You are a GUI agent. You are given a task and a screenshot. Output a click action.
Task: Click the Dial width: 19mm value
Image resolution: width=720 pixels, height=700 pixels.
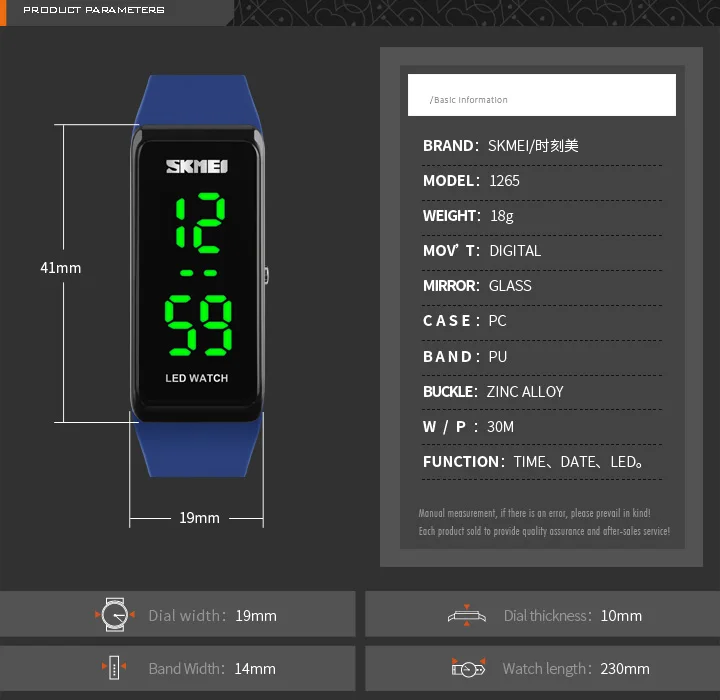coord(256,615)
